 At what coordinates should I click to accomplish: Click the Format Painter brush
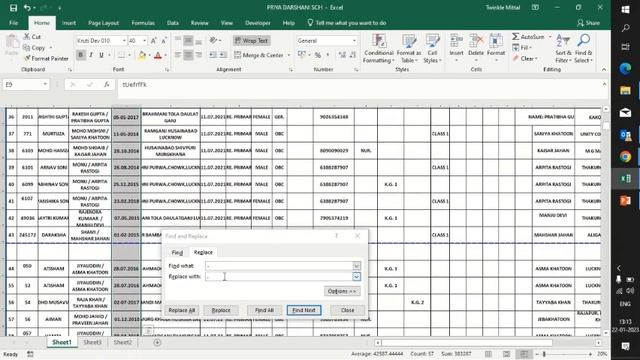coord(27,58)
